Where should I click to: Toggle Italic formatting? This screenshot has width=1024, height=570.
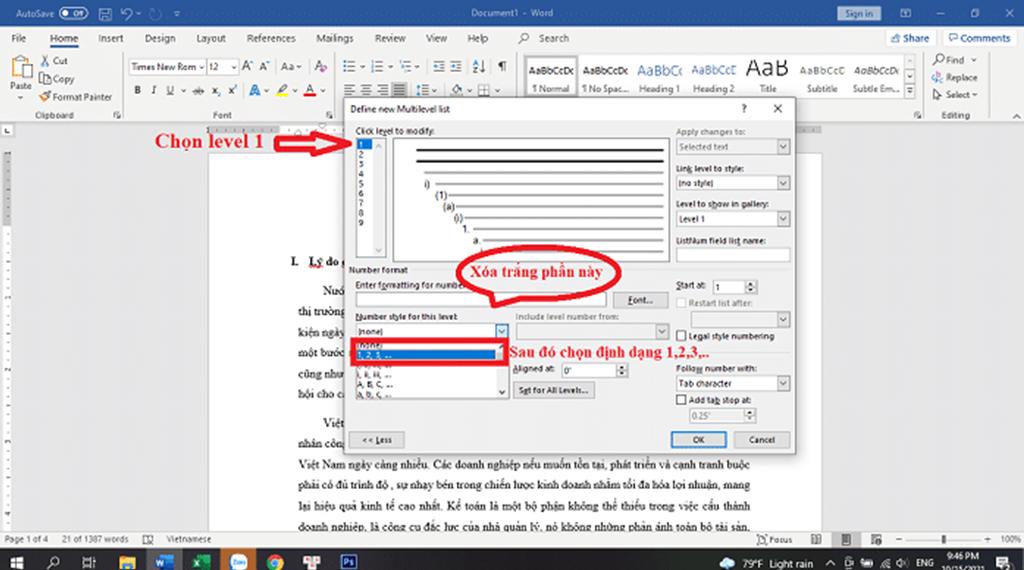(153, 90)
